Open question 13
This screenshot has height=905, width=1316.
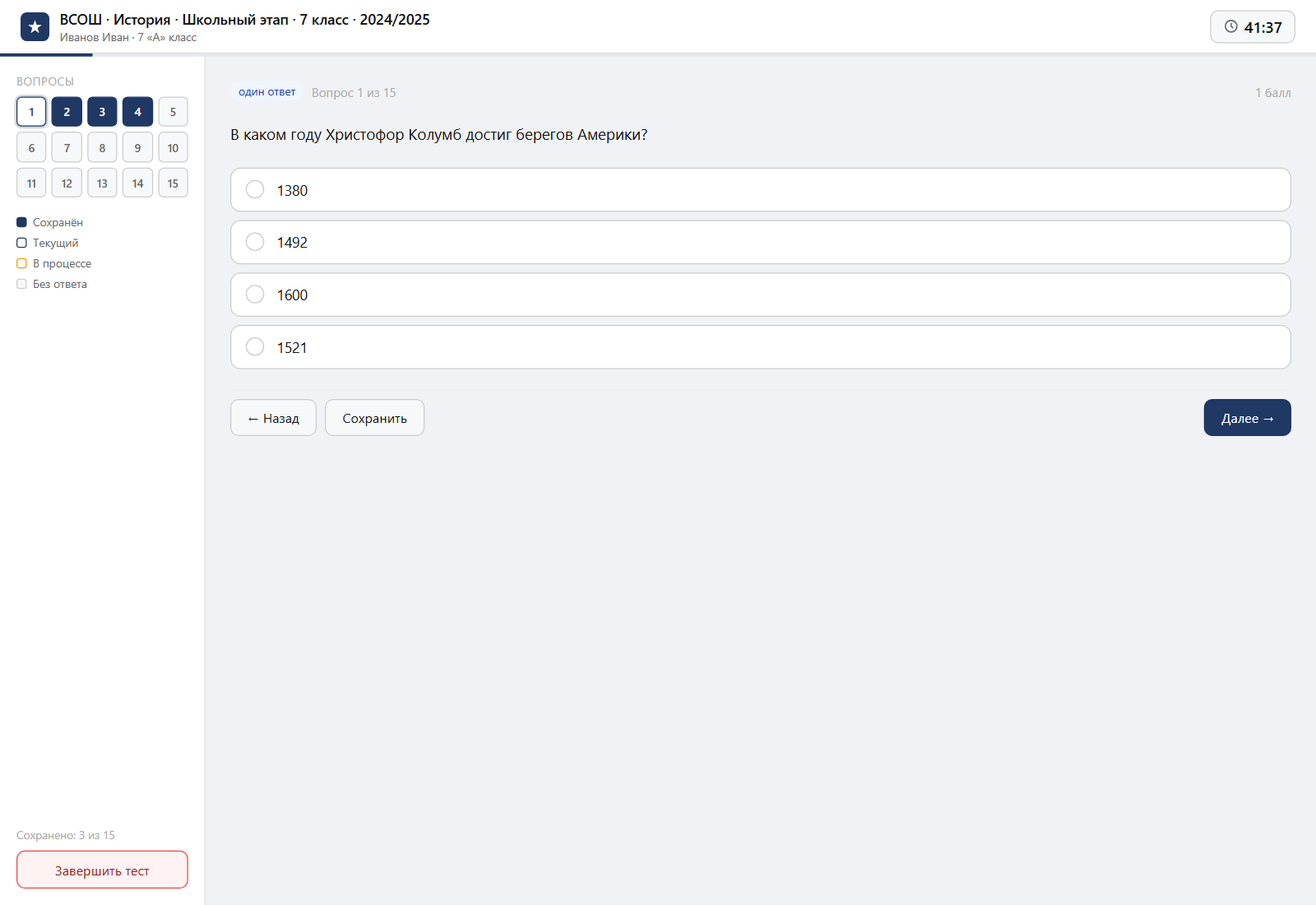[102, 183]
